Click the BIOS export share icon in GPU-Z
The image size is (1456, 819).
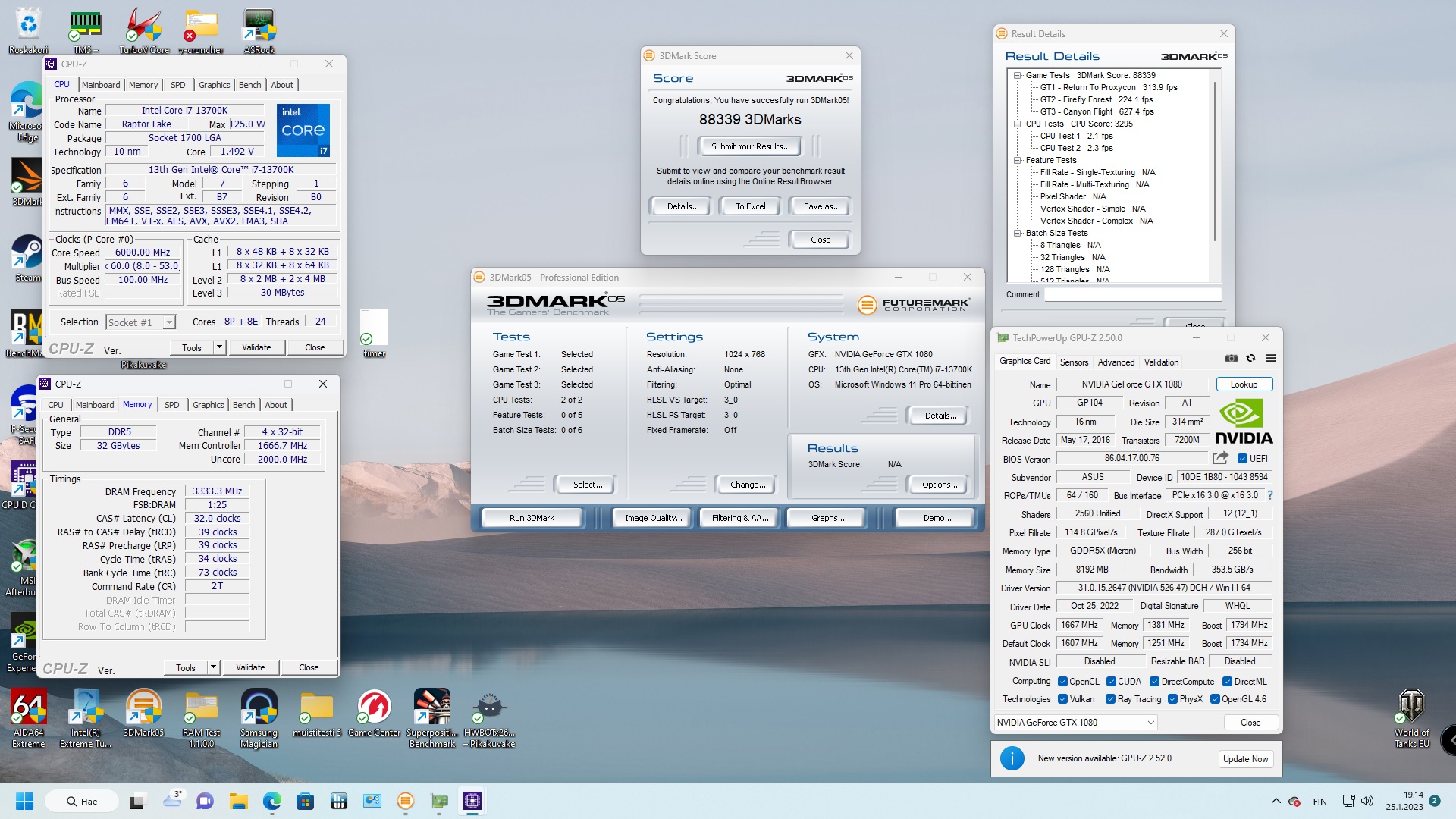point(1220,458)
